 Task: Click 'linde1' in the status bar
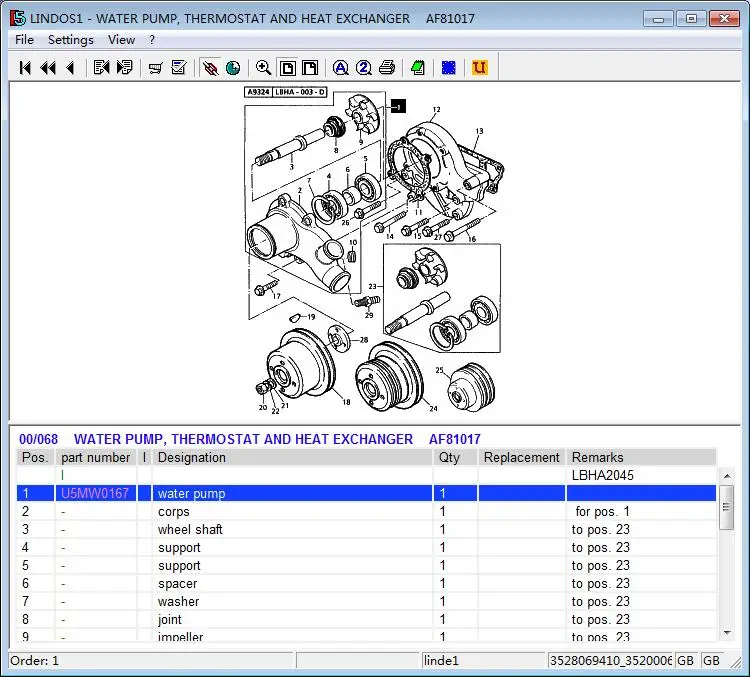point(441,661)
